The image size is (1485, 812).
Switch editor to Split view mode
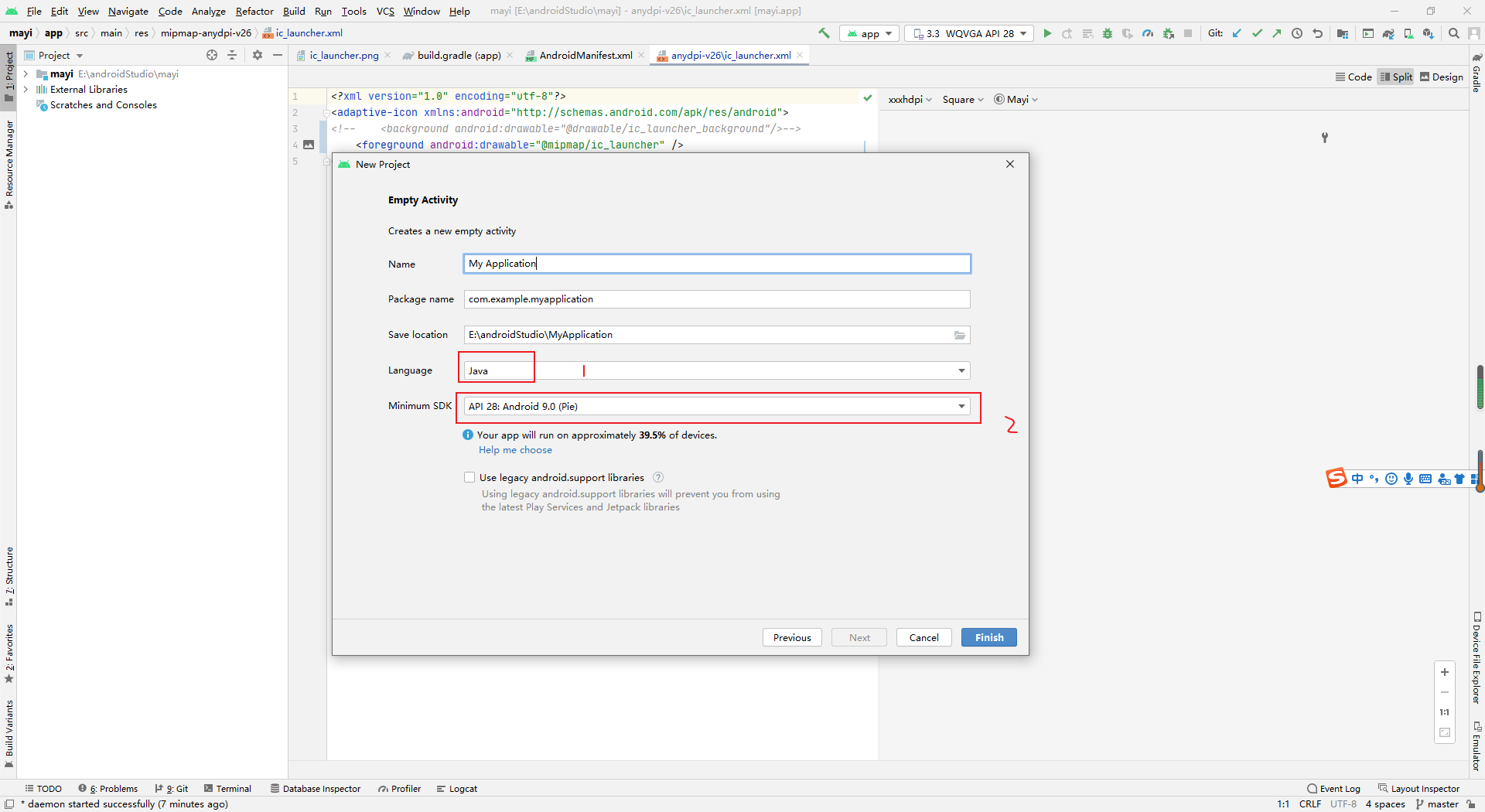tap(1396, 77)
